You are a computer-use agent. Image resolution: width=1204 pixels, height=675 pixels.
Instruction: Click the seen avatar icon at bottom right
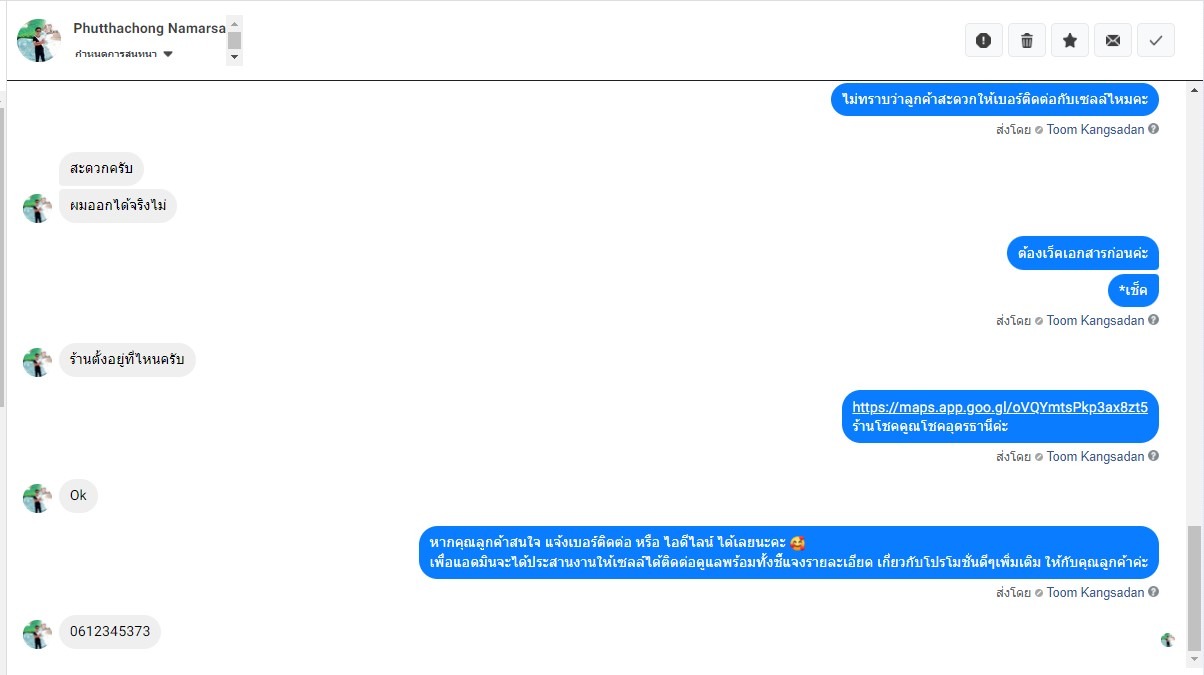point(1167,640)
